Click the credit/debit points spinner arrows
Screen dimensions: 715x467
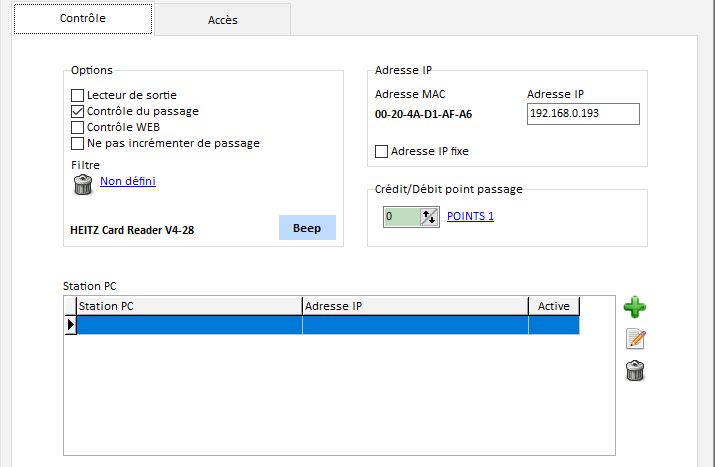tap(429, 216)
